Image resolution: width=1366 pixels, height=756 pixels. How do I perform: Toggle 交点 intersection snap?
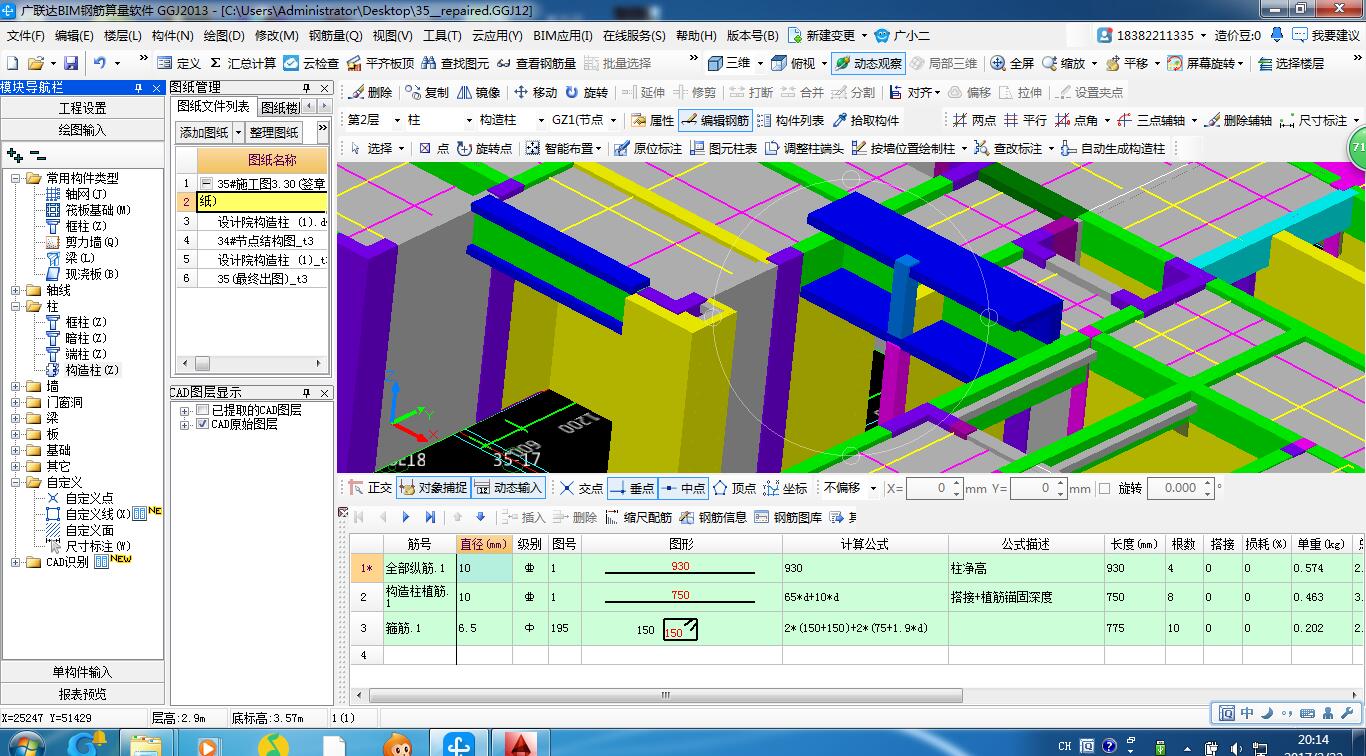coord(581,488)
